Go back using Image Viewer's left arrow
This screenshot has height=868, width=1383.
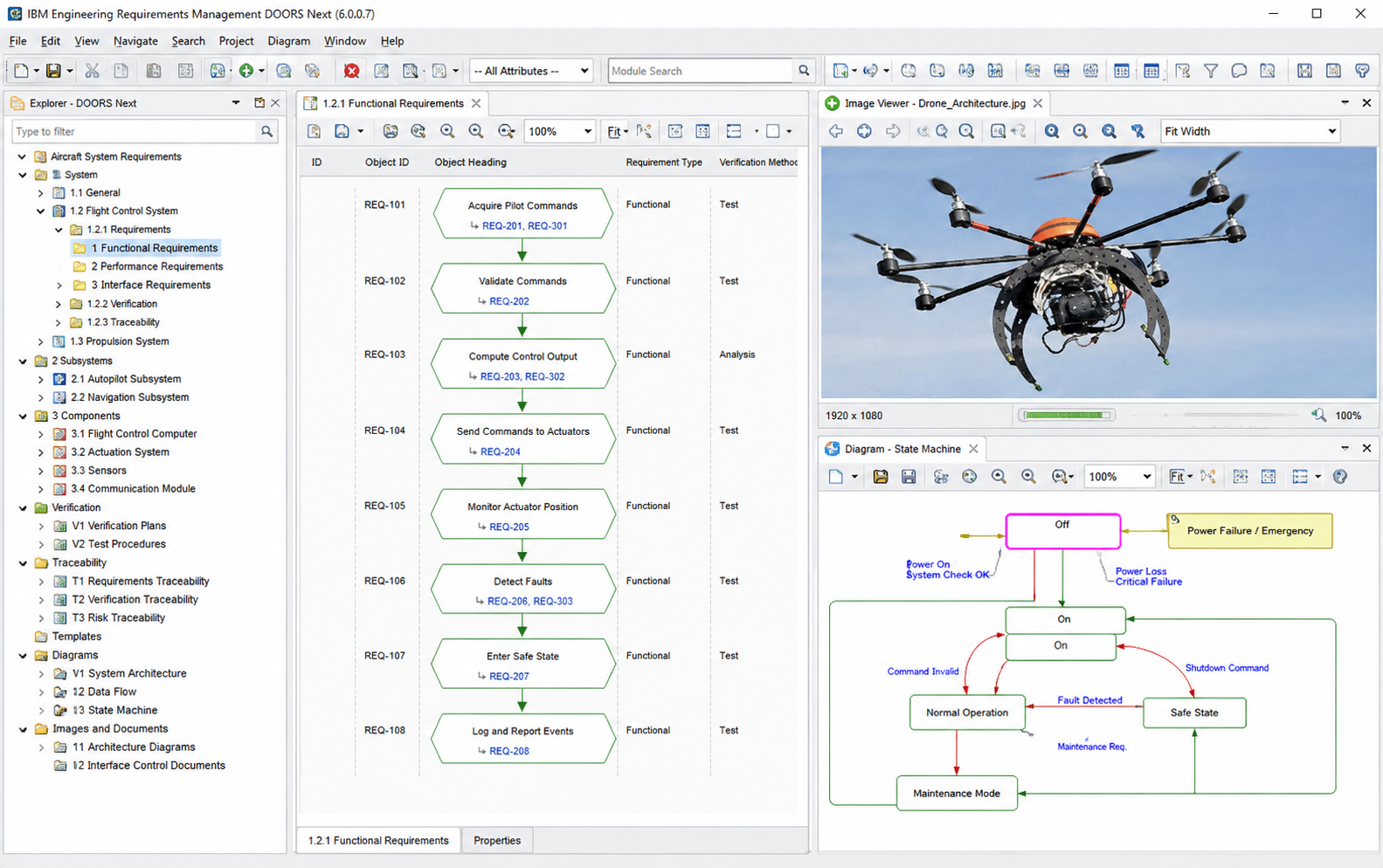tap(836, 131)
